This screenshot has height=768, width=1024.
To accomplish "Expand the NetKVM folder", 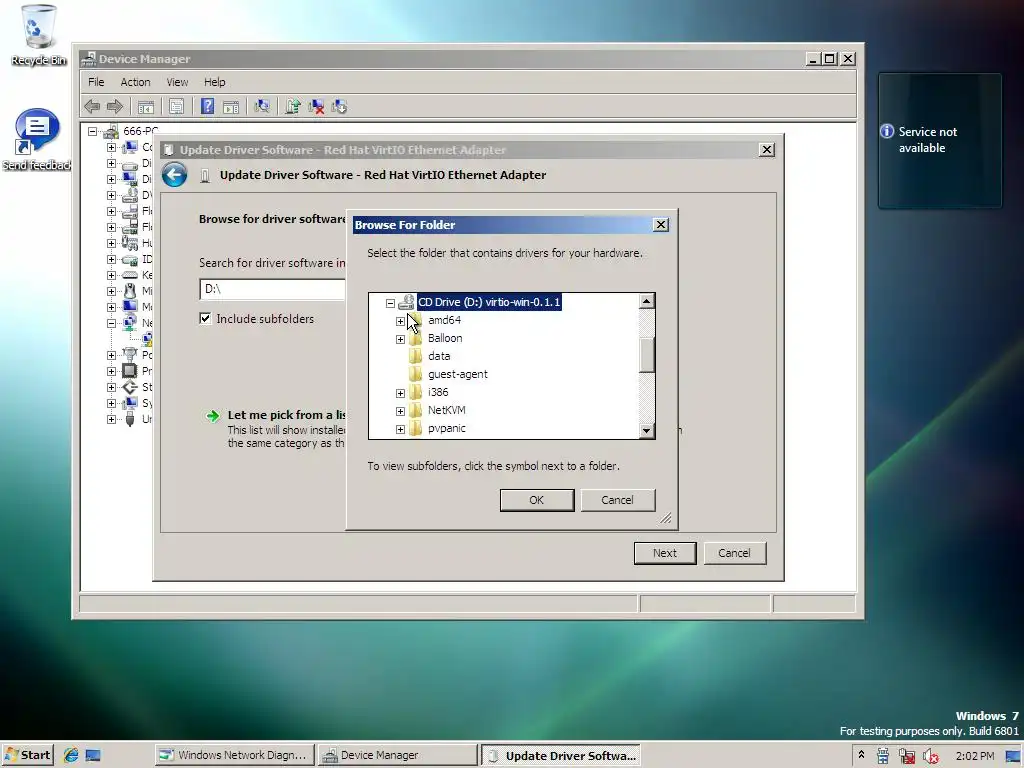I will (x=400, y=411).
